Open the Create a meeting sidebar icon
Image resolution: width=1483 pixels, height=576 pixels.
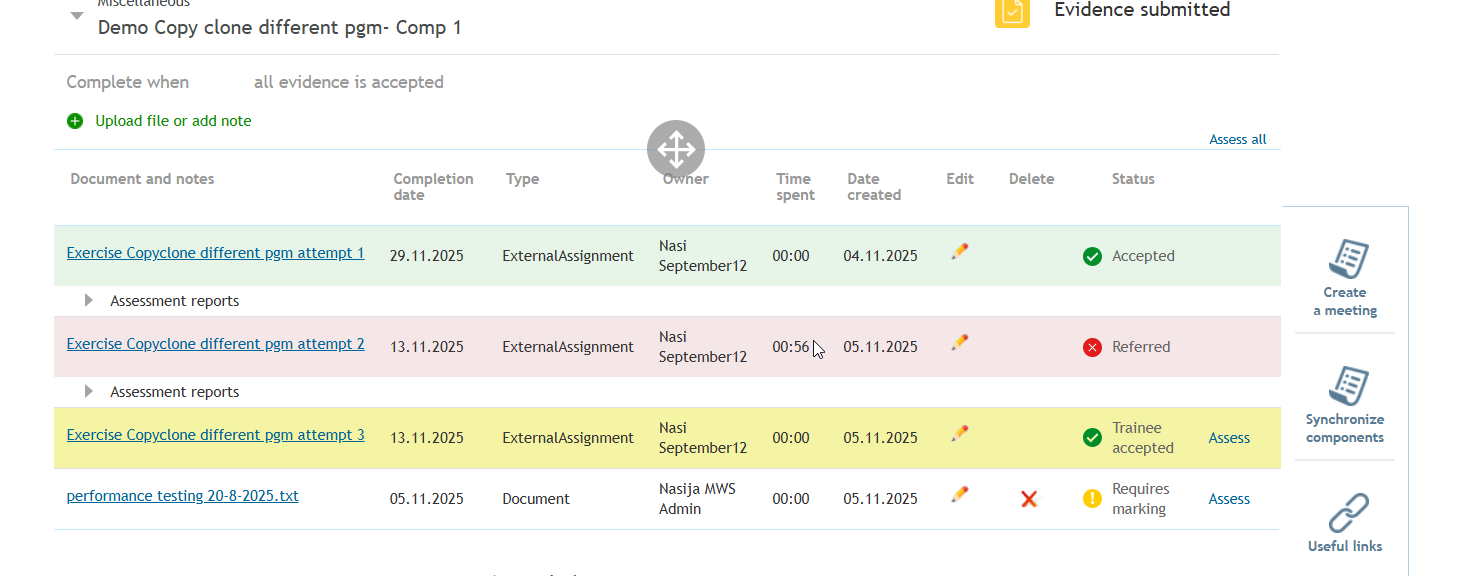coord(1348,259)
